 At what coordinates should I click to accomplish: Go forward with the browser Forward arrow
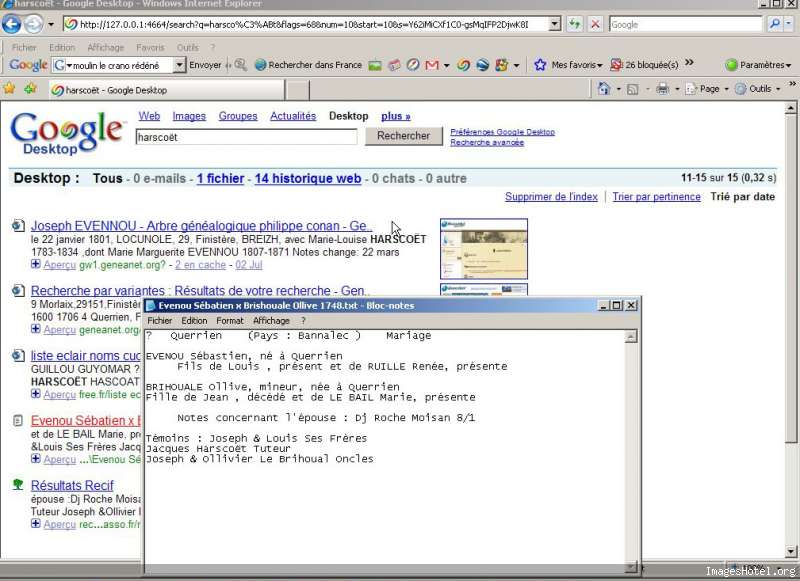click(x=34, y=24)
